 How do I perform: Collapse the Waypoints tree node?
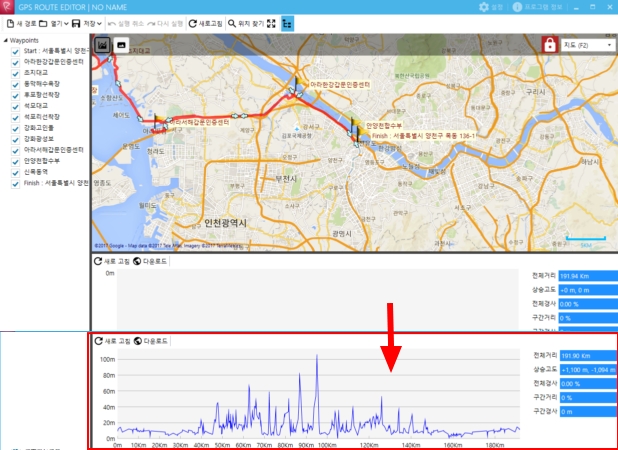[x=6, y=40]
